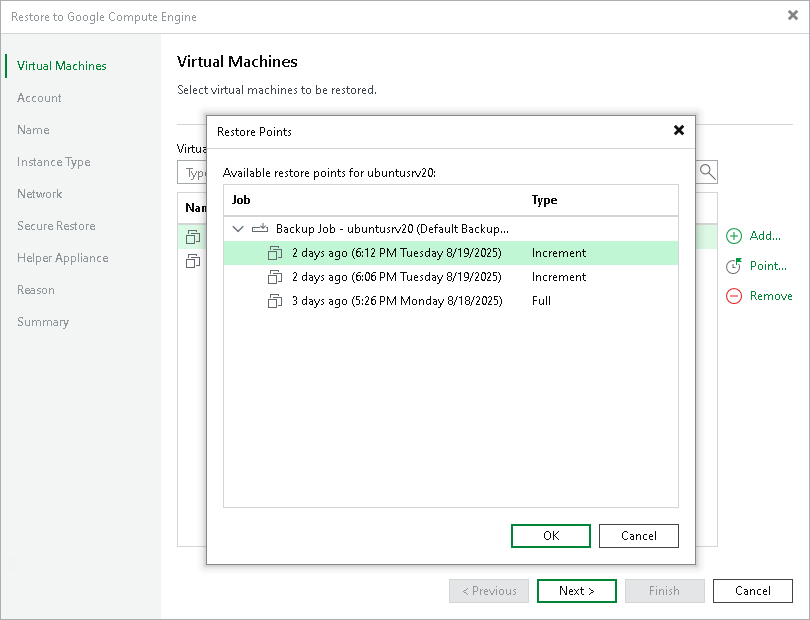Viewport: 810px width, 620px height.
Task: Click the 'Full' type cell
Action: (x=541, y=301)
